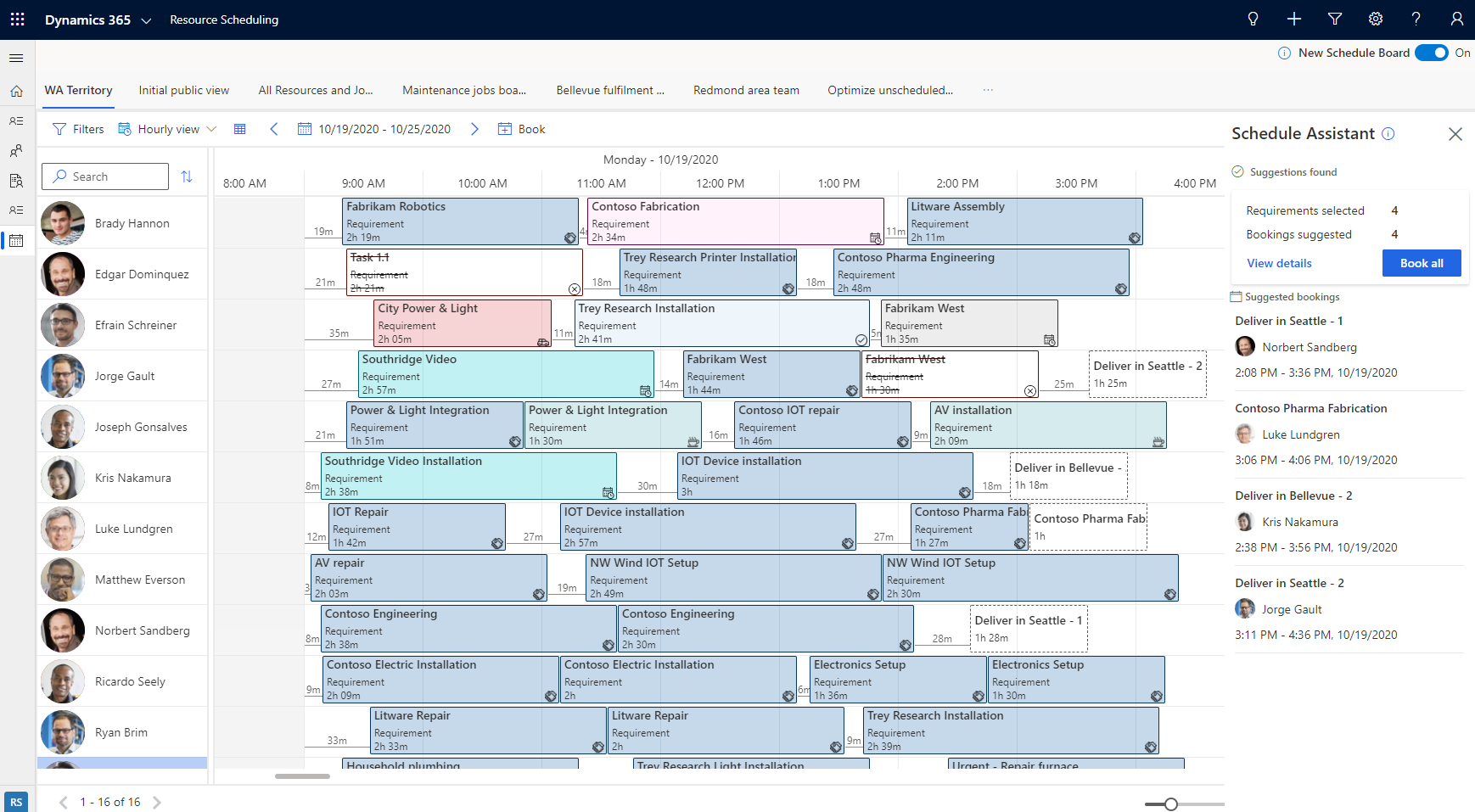Screen dimensions: 1475x812
Task: Open the Maintenance jobs board tab
Action: (x=464, y=90)
